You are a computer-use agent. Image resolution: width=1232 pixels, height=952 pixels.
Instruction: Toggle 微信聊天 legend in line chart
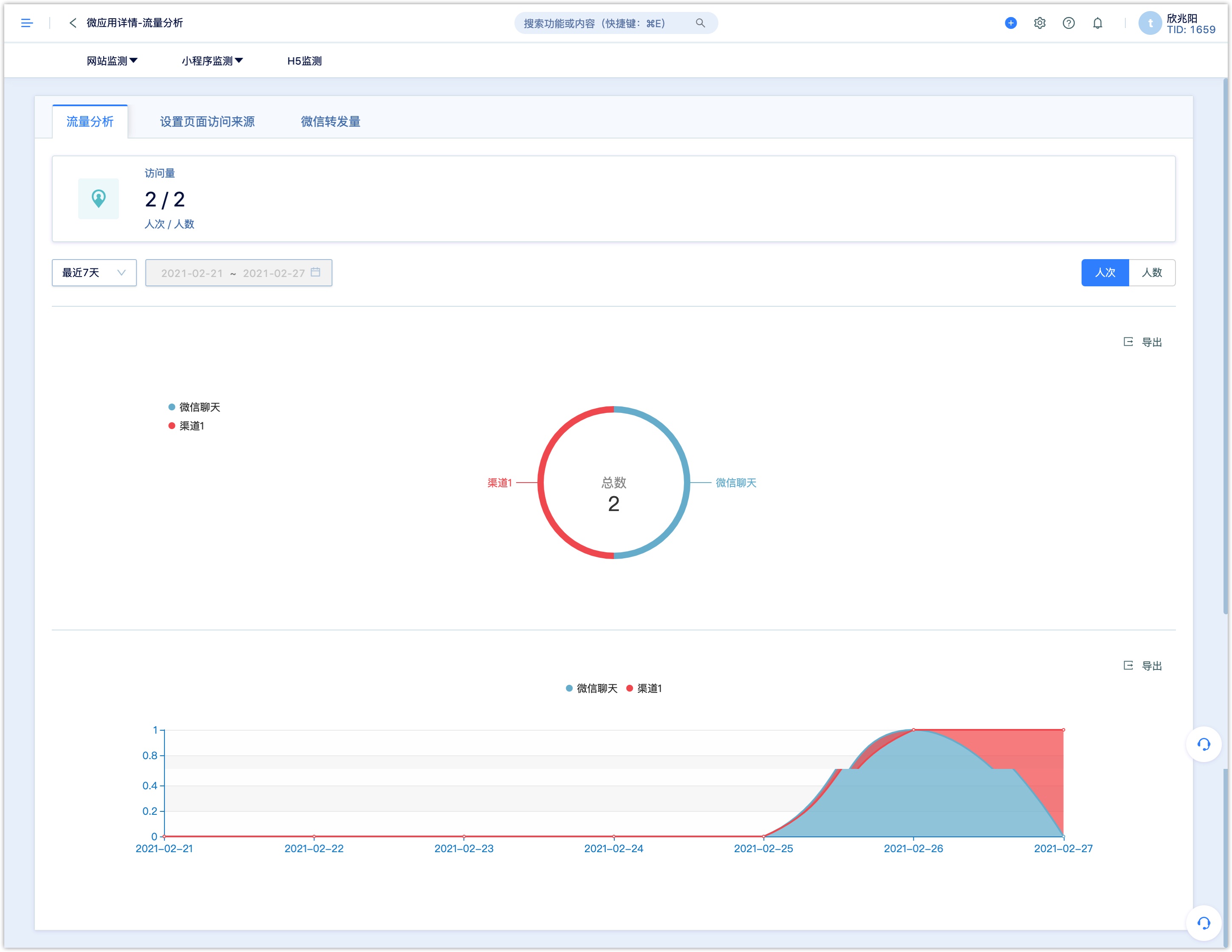click(591, 688)
